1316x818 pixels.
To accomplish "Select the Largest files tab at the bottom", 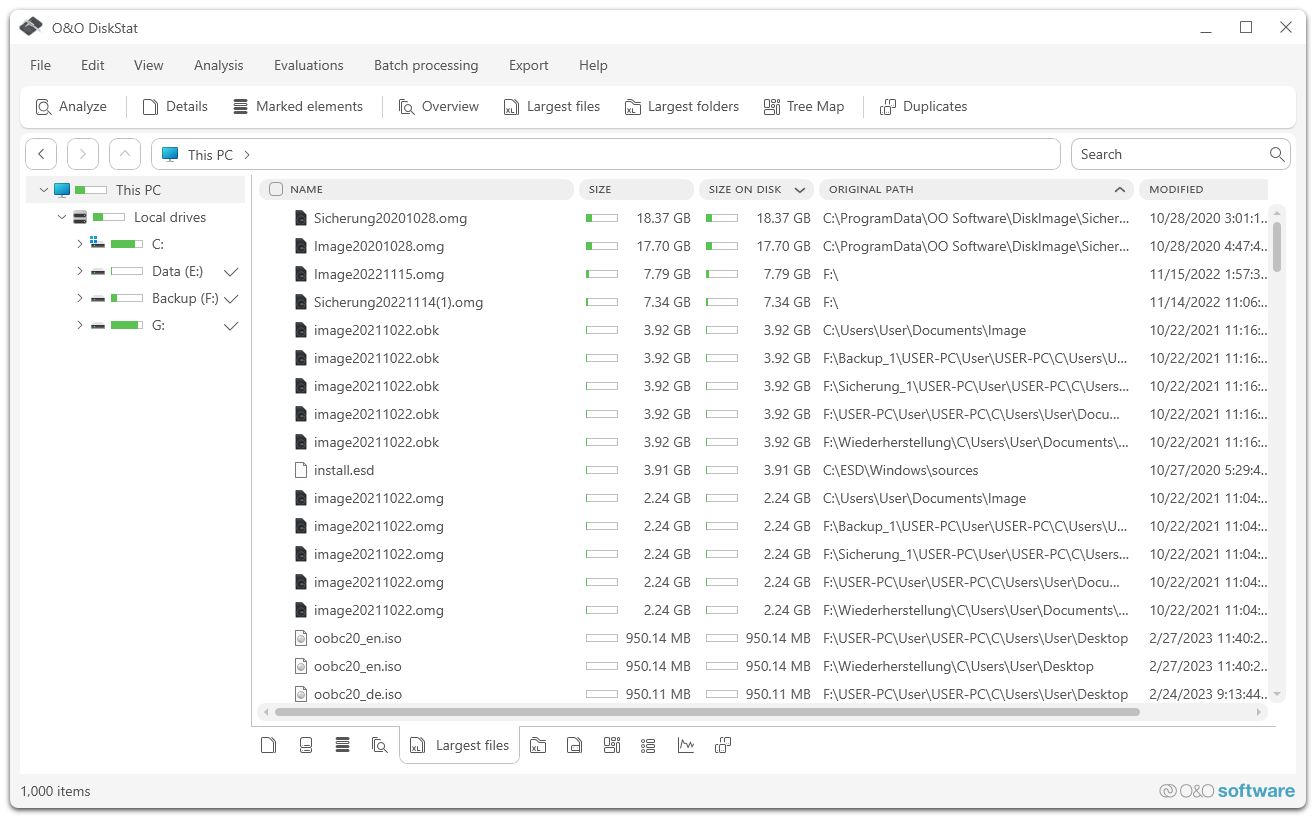I will (x=460, y=745).
